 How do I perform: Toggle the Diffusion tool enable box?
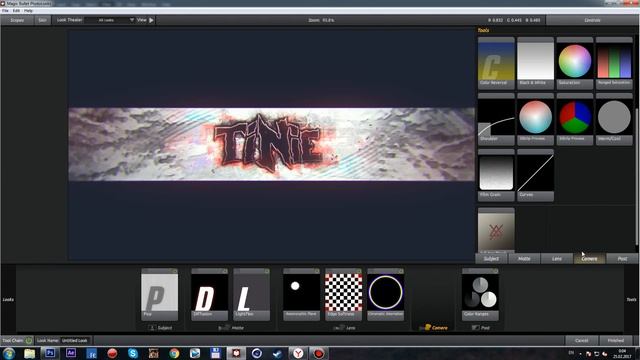click(225, 271)
